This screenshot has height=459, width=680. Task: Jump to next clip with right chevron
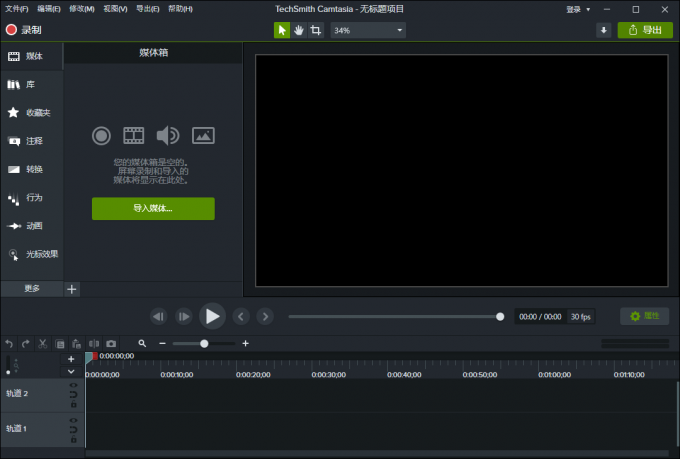click(265, 317)
